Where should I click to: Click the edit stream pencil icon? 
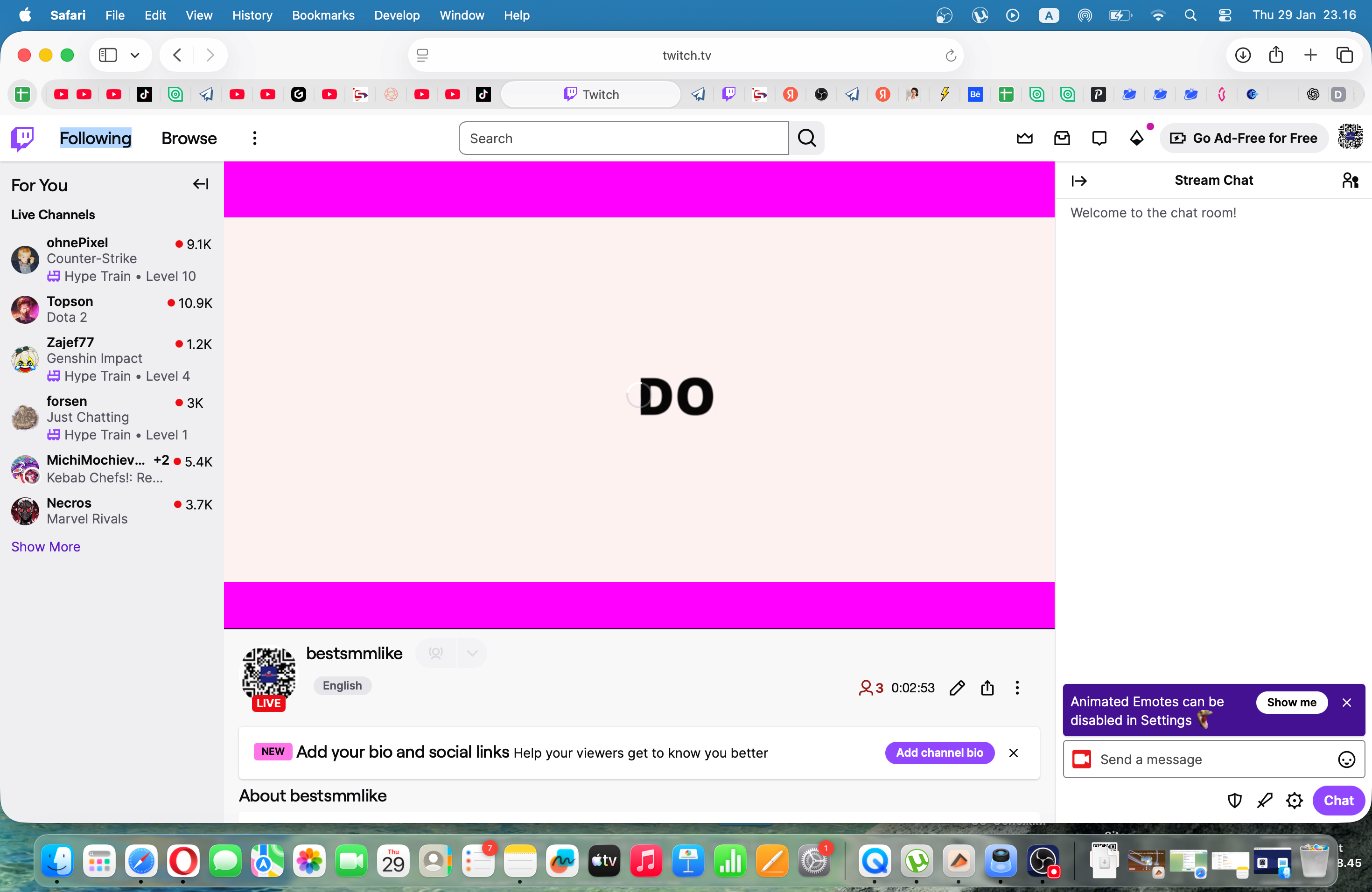coord(957,688)
